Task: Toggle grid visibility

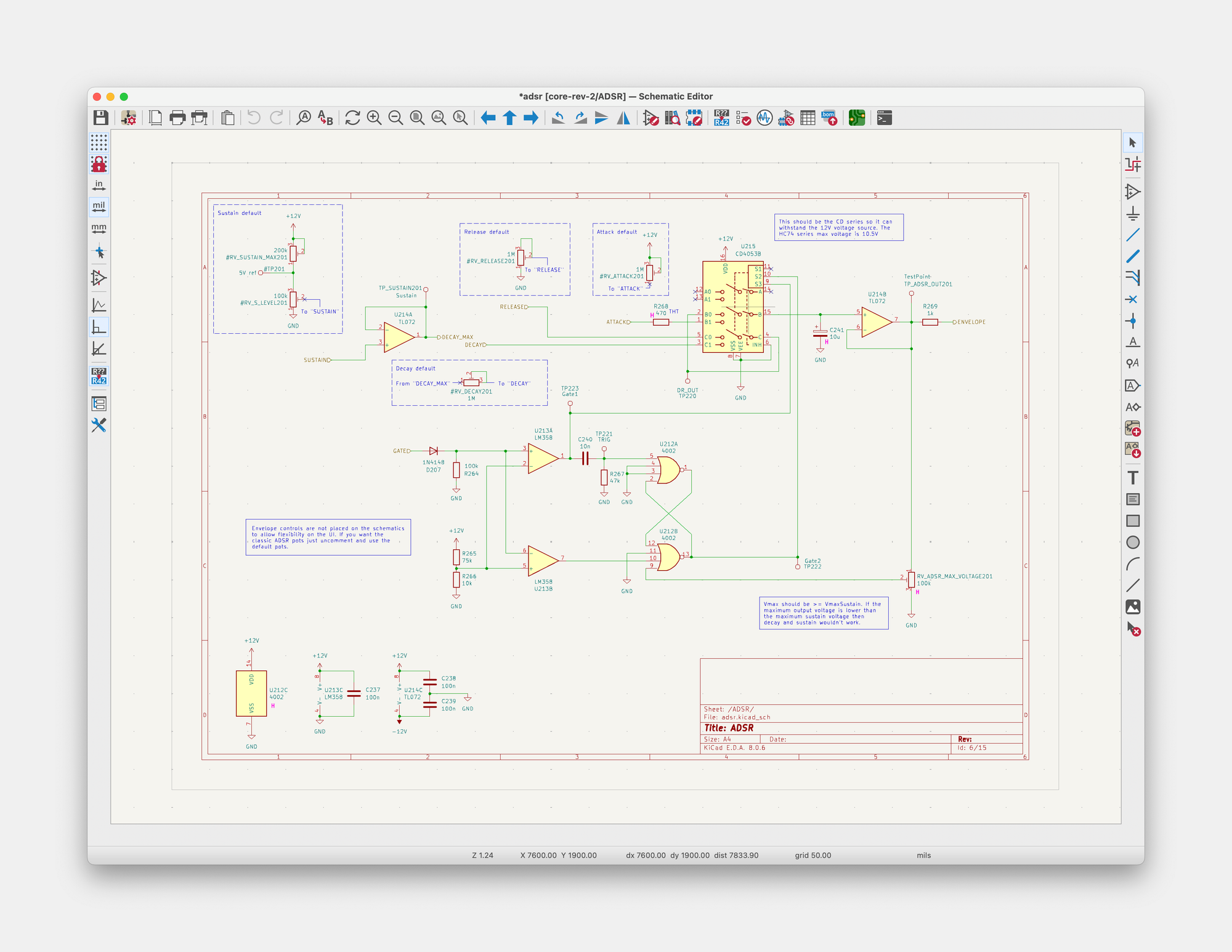Action: (99, 143)
